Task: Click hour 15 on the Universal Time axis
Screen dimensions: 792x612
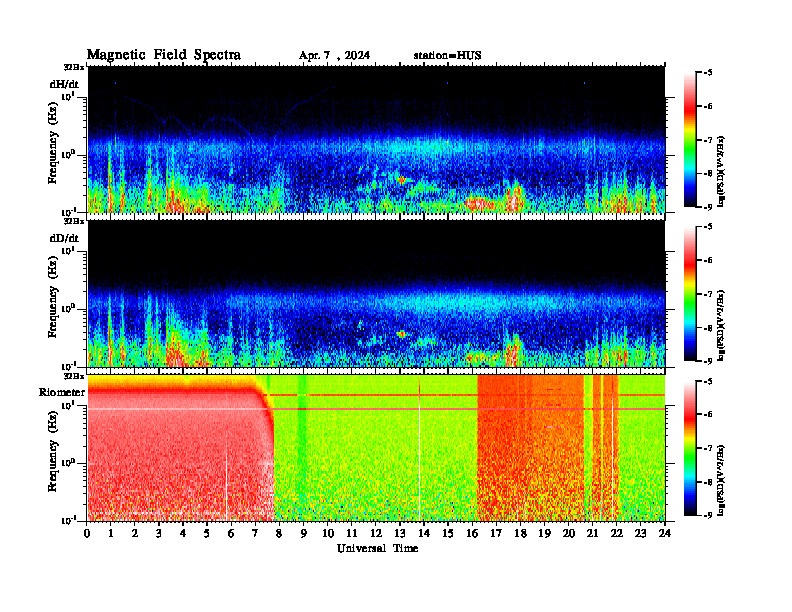Action: (x=448, y=534)
